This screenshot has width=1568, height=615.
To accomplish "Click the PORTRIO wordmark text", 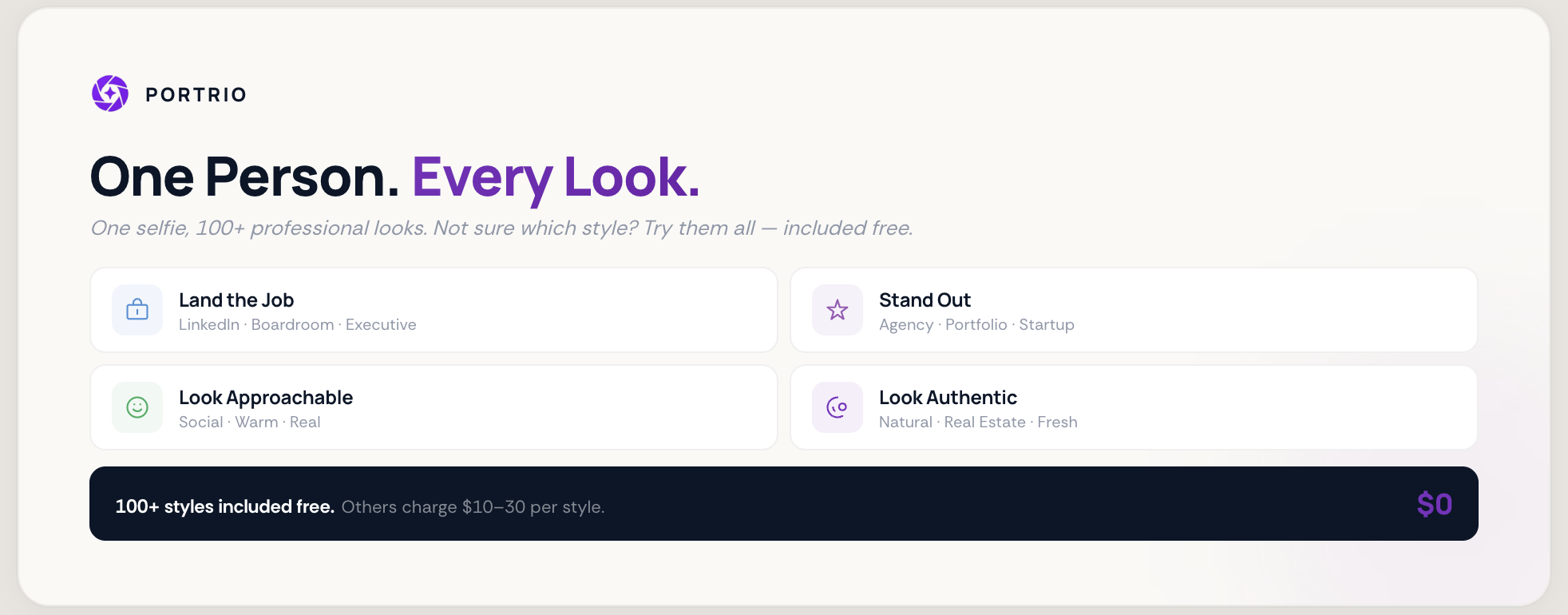I will pos(195,94).
